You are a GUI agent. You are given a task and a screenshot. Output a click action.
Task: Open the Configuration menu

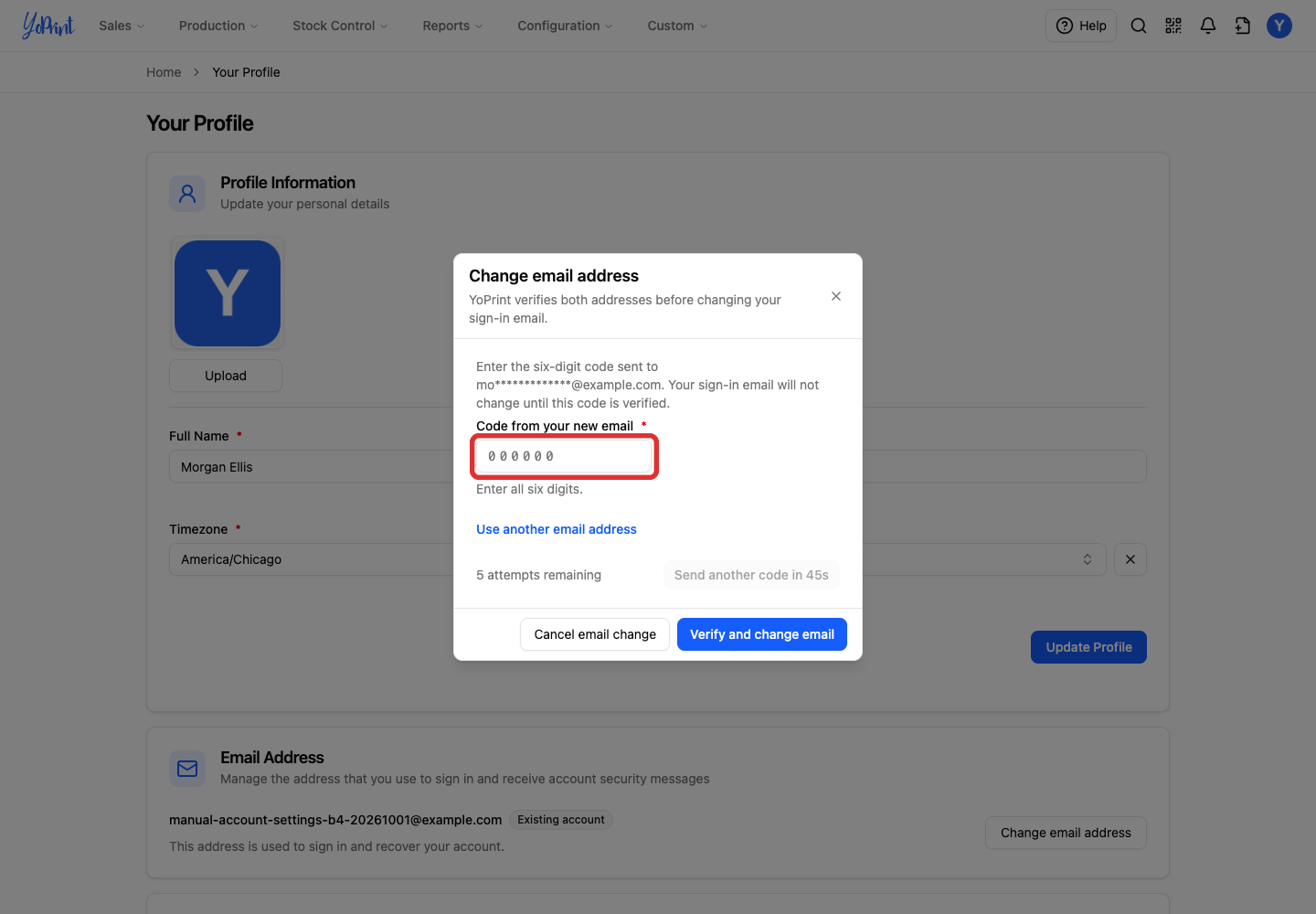[x=565, y=26]
